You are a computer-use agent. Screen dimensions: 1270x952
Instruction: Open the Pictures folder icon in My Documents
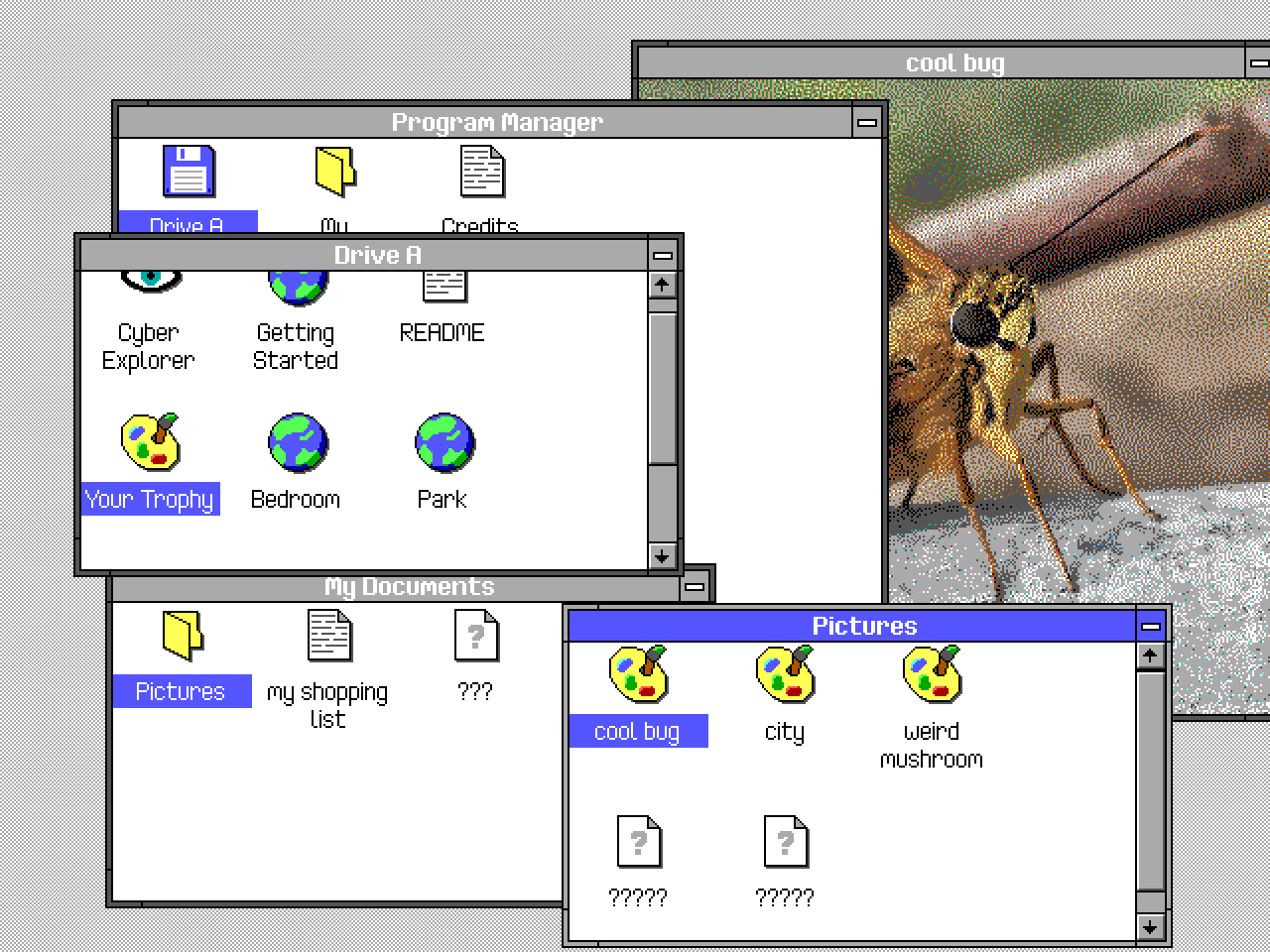coord(183,636)
